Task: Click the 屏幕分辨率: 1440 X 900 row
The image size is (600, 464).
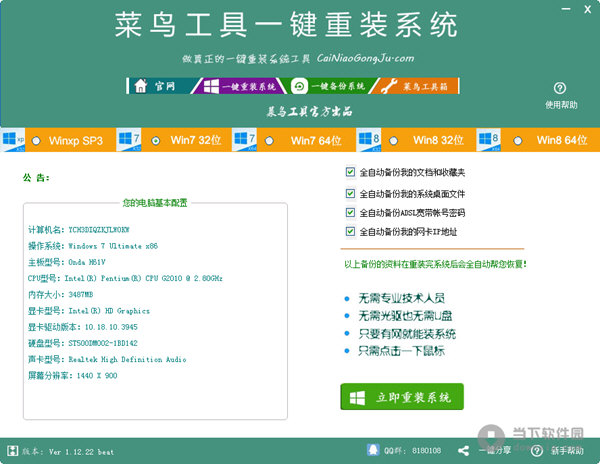Action: click(x=73, y=375)
